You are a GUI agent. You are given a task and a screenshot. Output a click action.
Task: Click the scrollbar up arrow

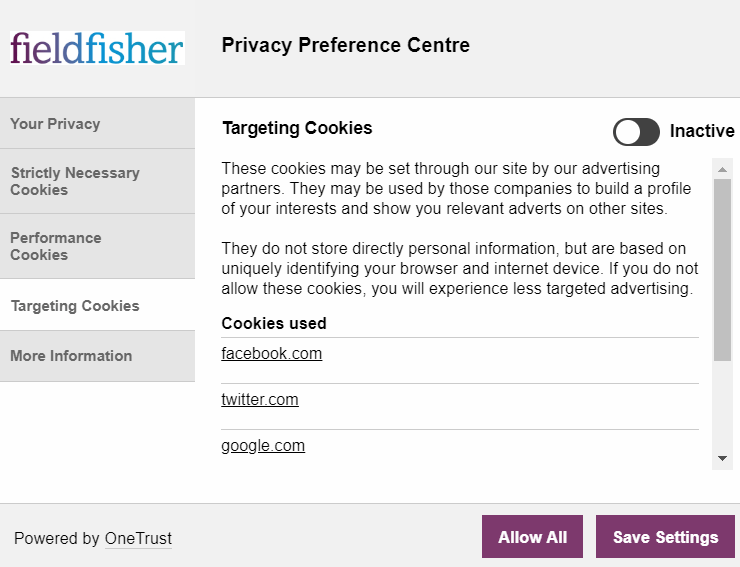tap(722, 169)
